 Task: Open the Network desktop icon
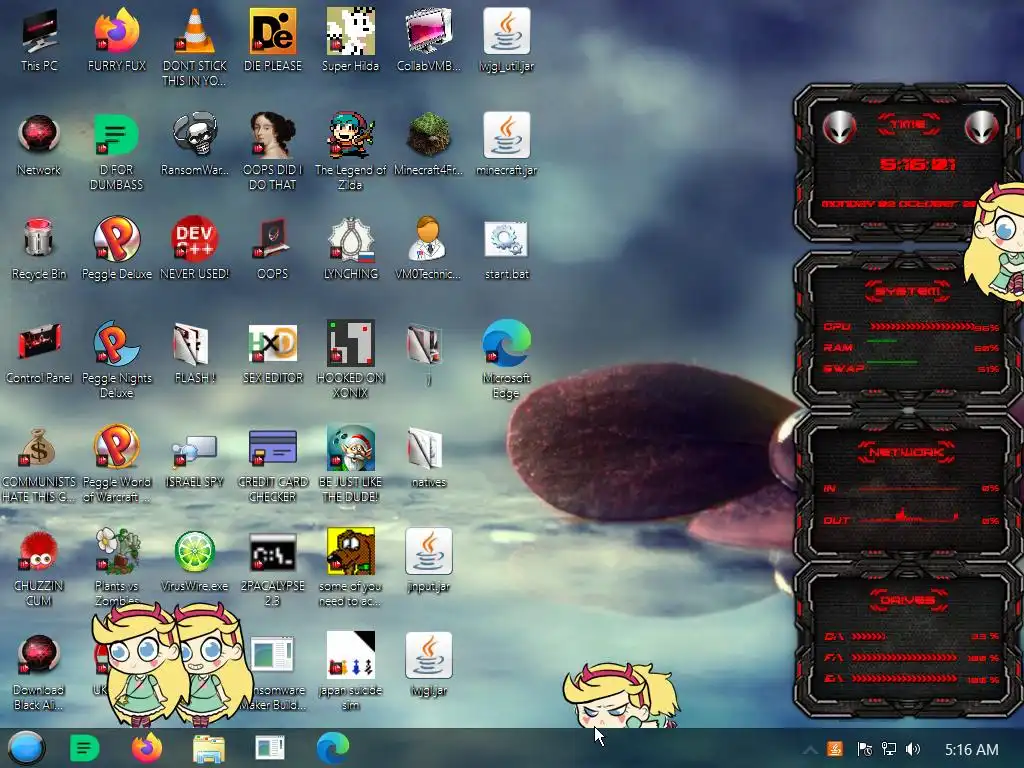click(39, 145)
